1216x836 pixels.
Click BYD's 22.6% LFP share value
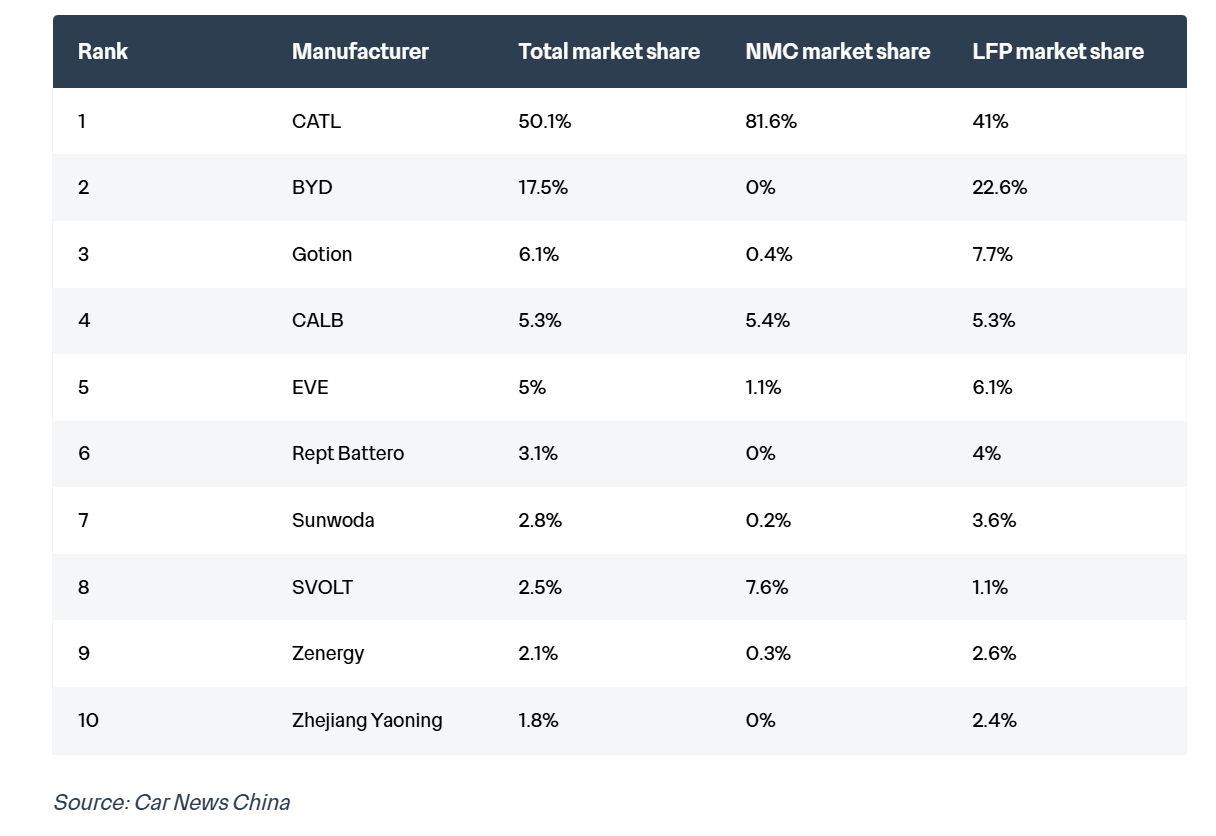click(x=999, y=187)
